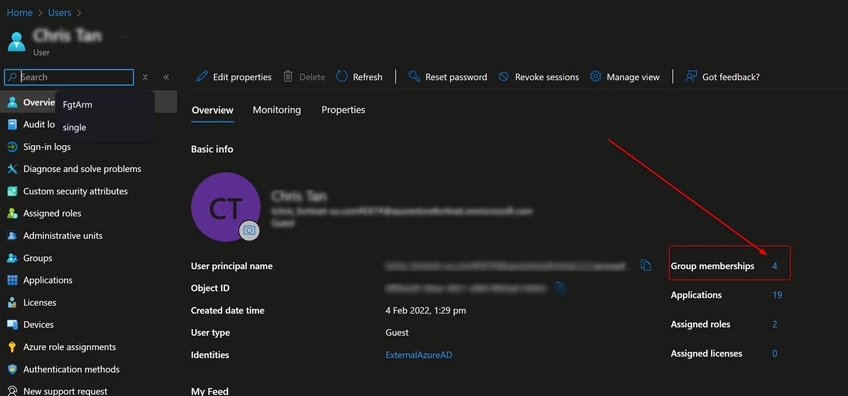Clear the search with the X icon
This screenshot has width=848, height=396.
(x=145, y=77)
